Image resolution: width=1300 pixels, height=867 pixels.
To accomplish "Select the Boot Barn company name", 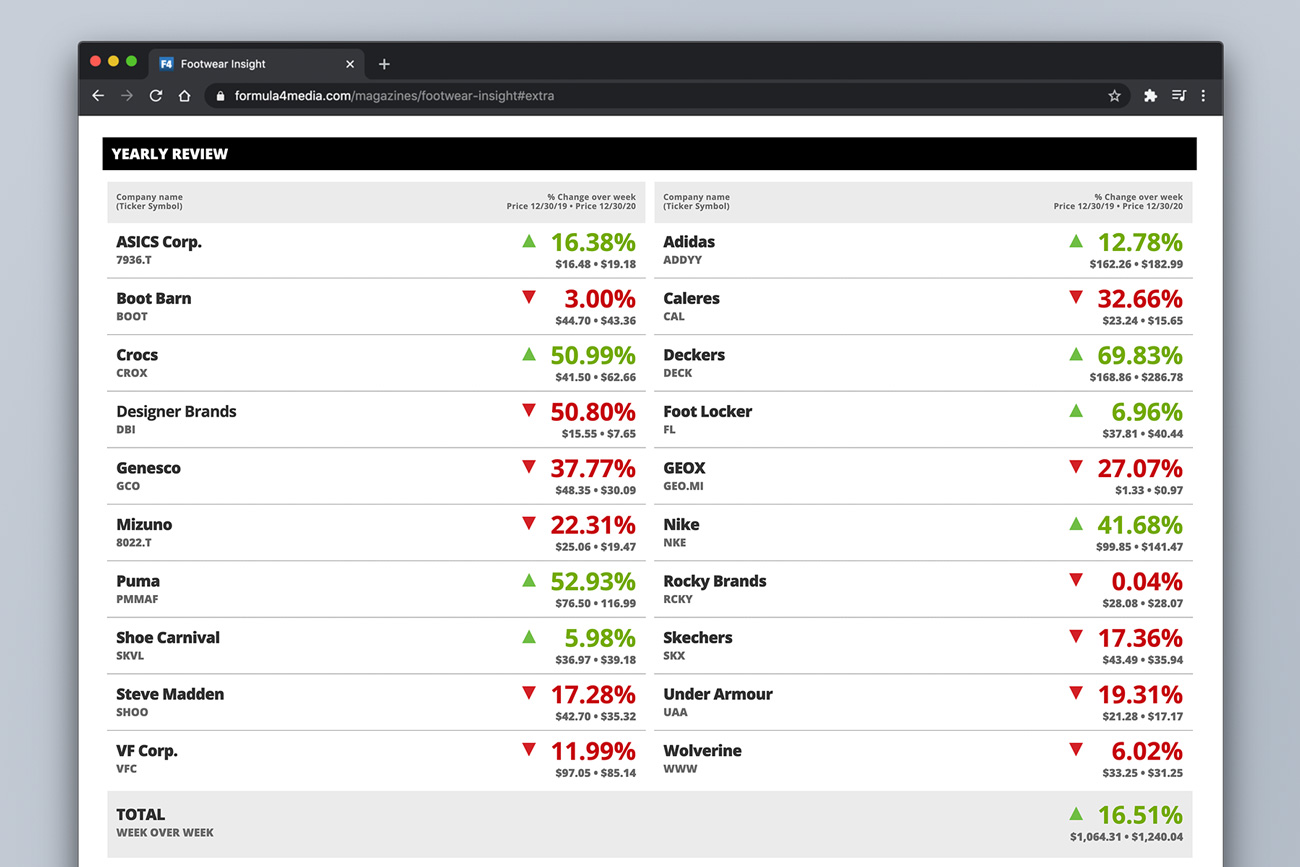I will [154, 298].
